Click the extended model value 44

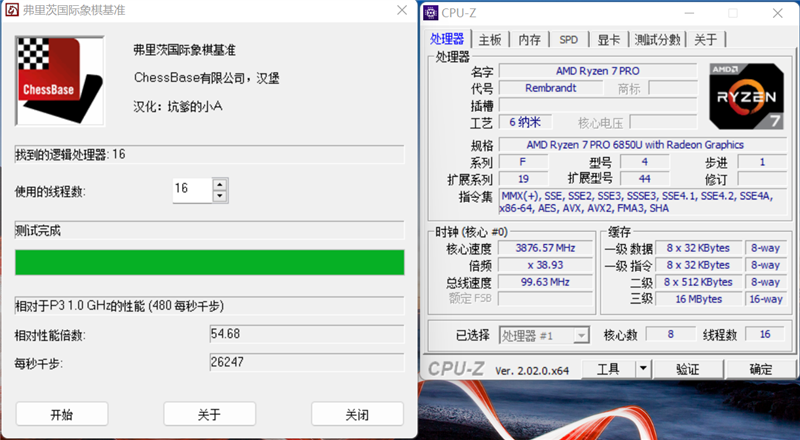644,179
